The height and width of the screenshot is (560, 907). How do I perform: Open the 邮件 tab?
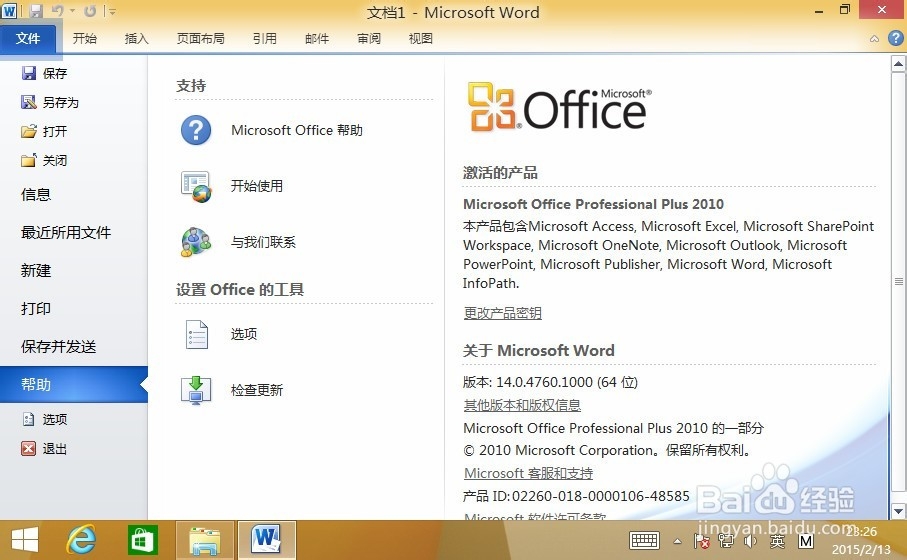pyautogui.click(x=316, y=39)
